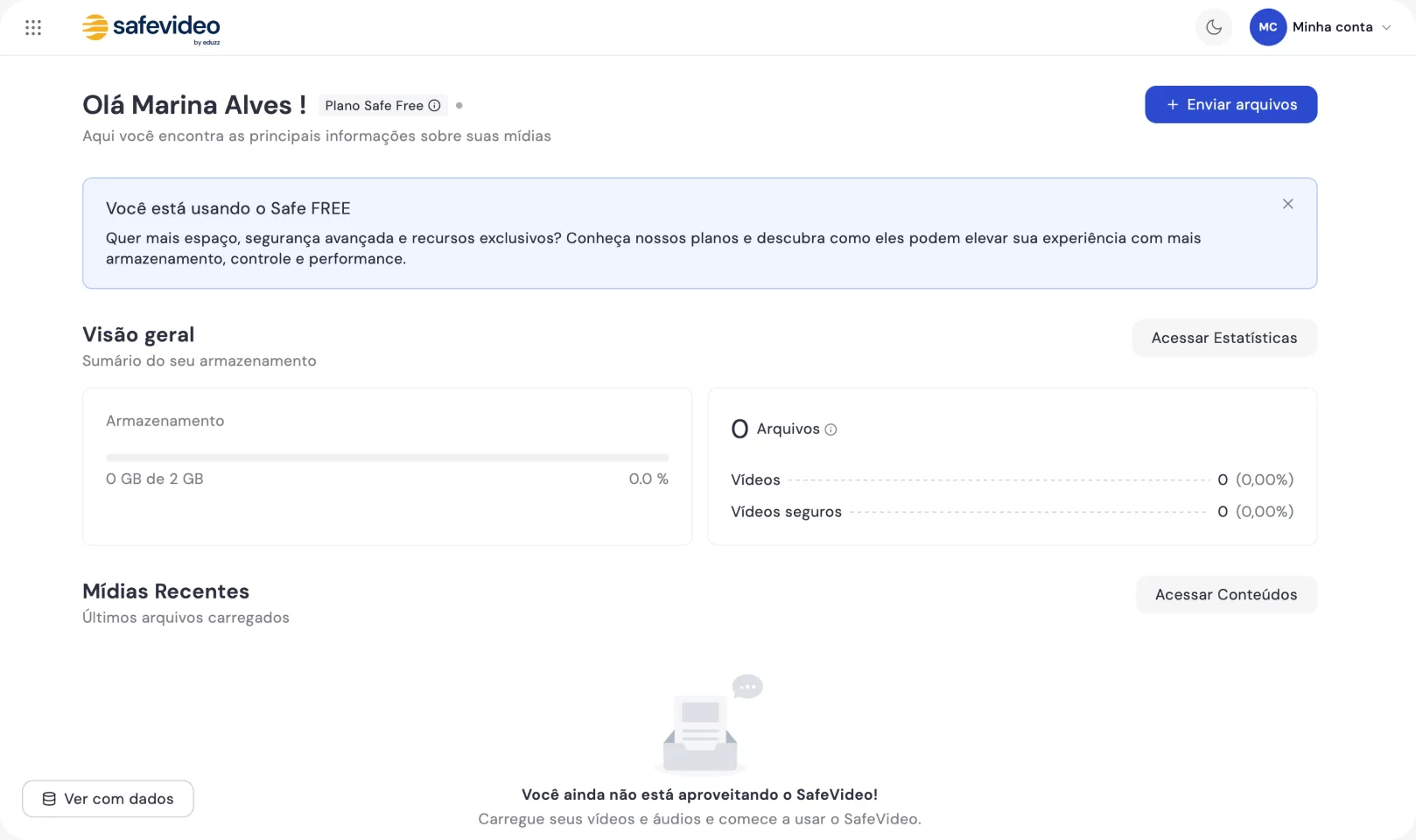Click the database icon in Ver com dados
The height and width of the screenshot is (840, 1416).
tap(49, 799)
